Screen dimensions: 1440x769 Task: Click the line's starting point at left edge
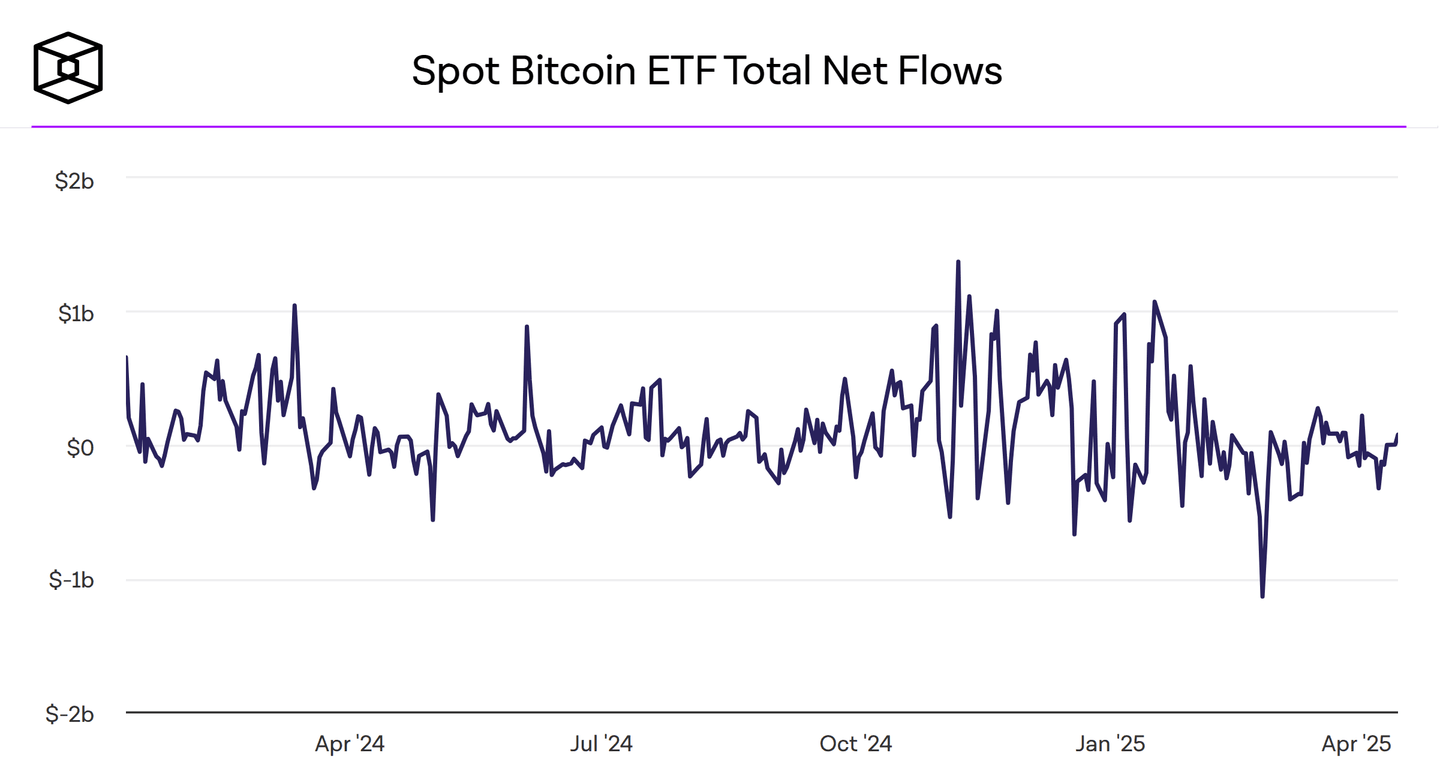coord(127,357)
